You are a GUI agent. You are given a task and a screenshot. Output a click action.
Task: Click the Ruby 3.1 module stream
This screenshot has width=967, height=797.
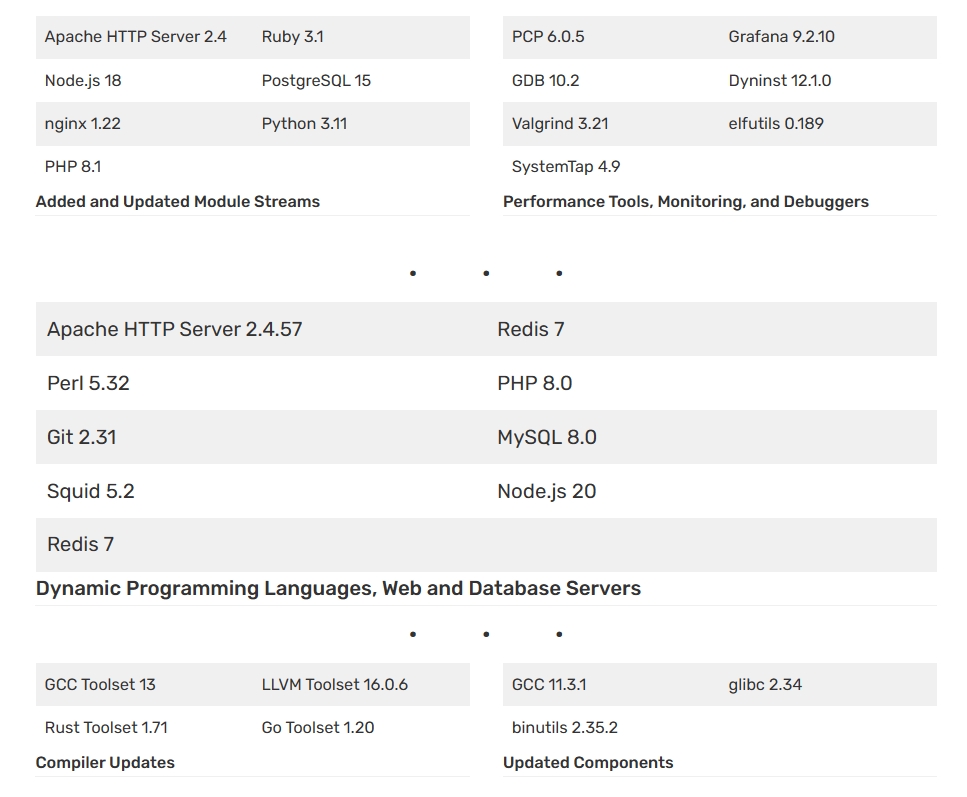[x=293, y=36]
